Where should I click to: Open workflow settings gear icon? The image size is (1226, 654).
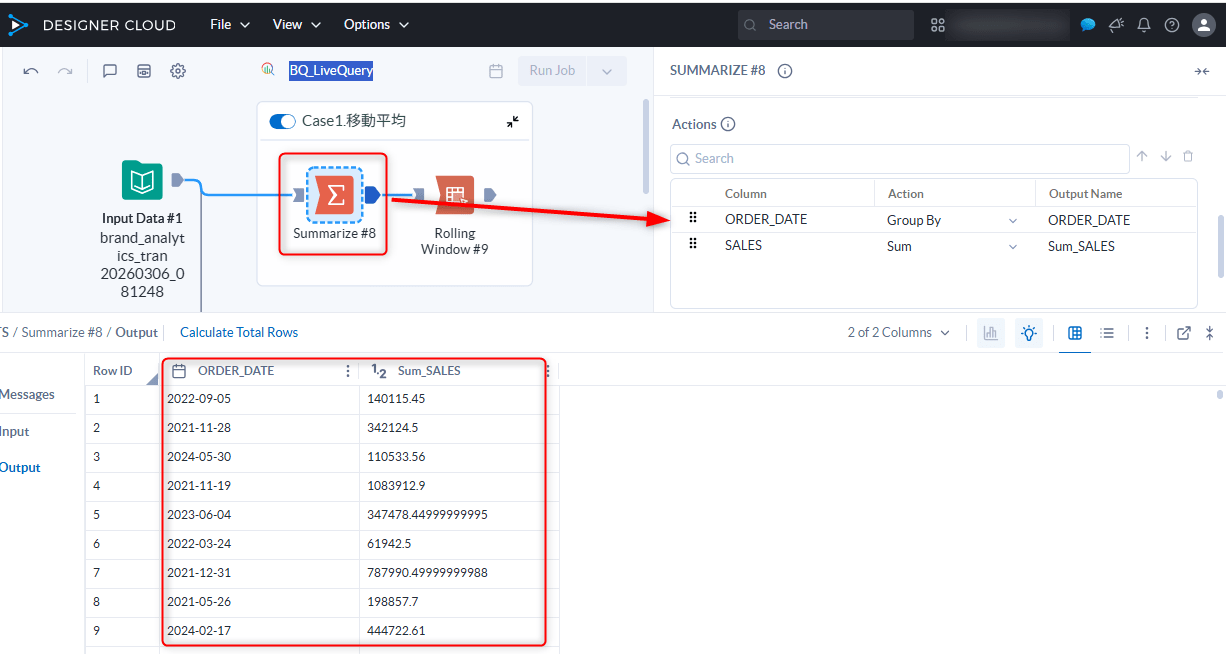tap(178, 71)
